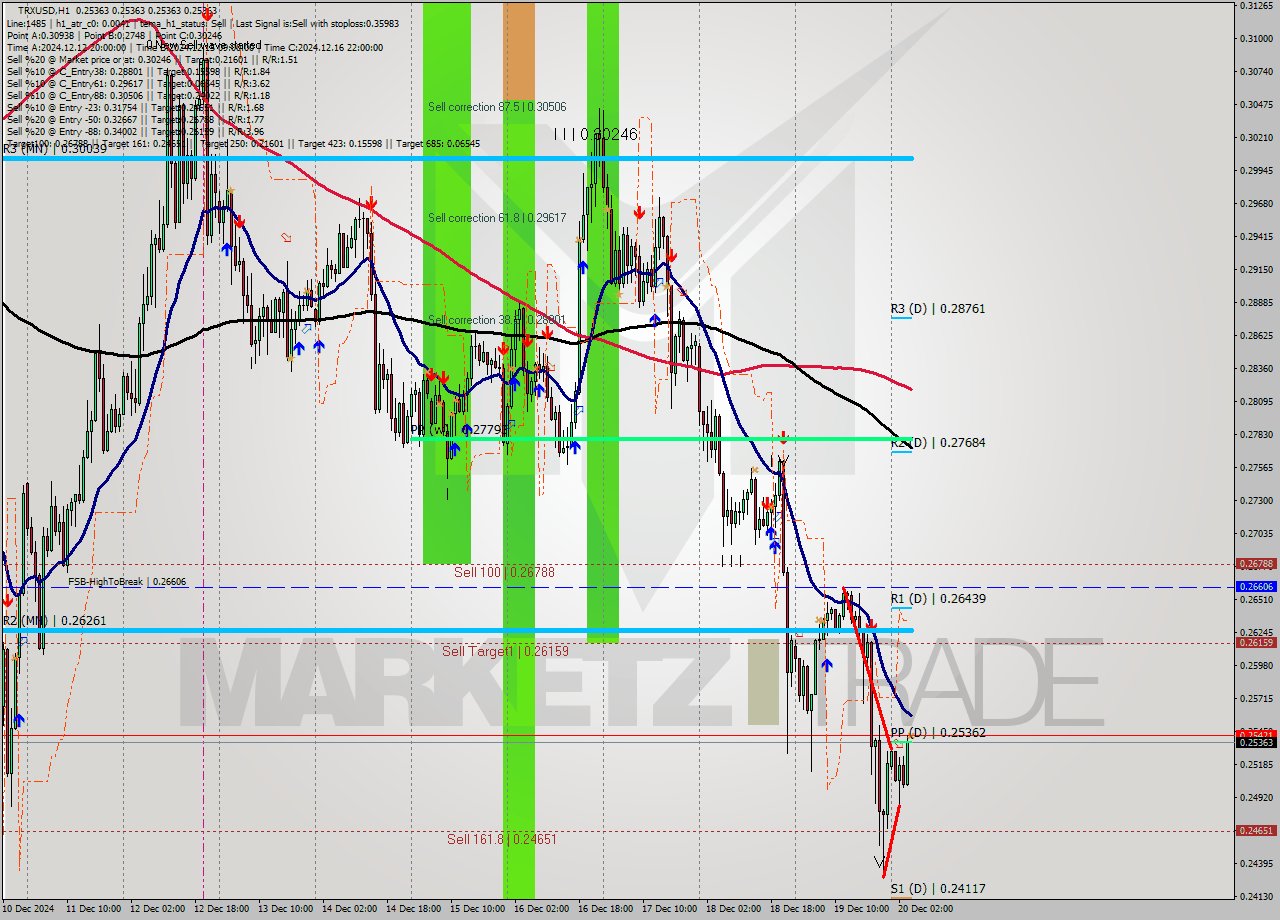This screenshot has height=920, width=1280.
Task: Click the 18 Dec 18:00 time label
Action: (x=795, y=909)
